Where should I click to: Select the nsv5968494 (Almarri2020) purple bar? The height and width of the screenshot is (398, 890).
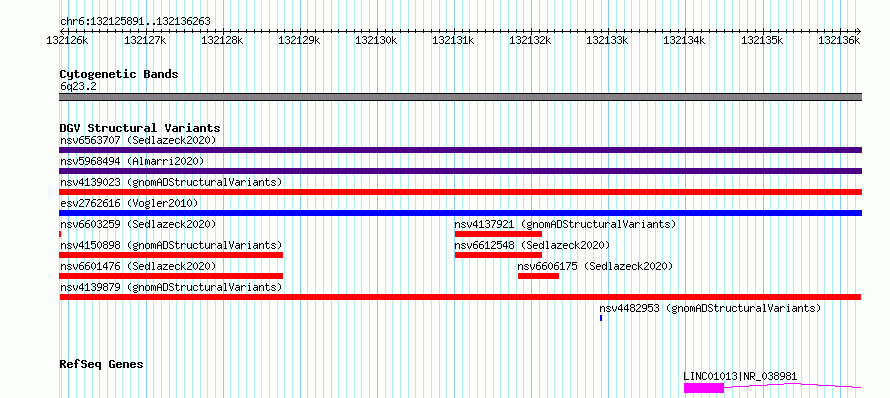tap(460, 171)
